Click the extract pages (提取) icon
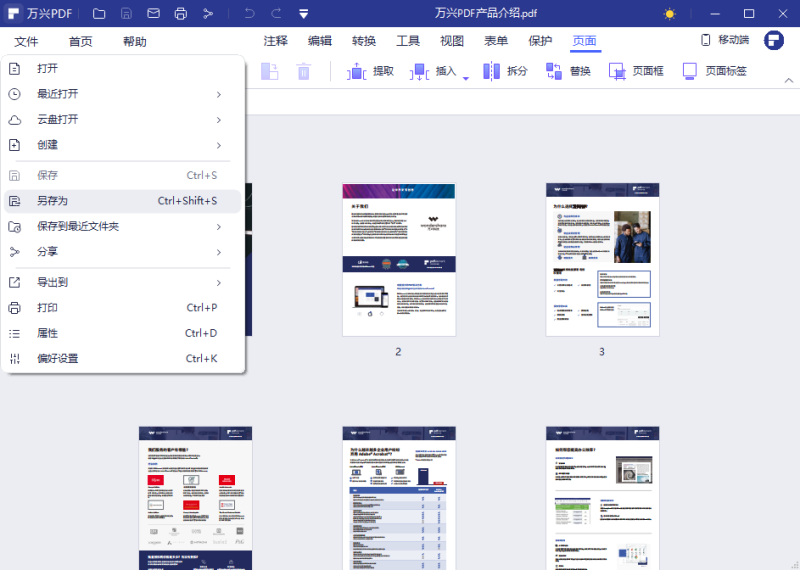The height and width of the screenshot is (570, 800). coord(357,71)
